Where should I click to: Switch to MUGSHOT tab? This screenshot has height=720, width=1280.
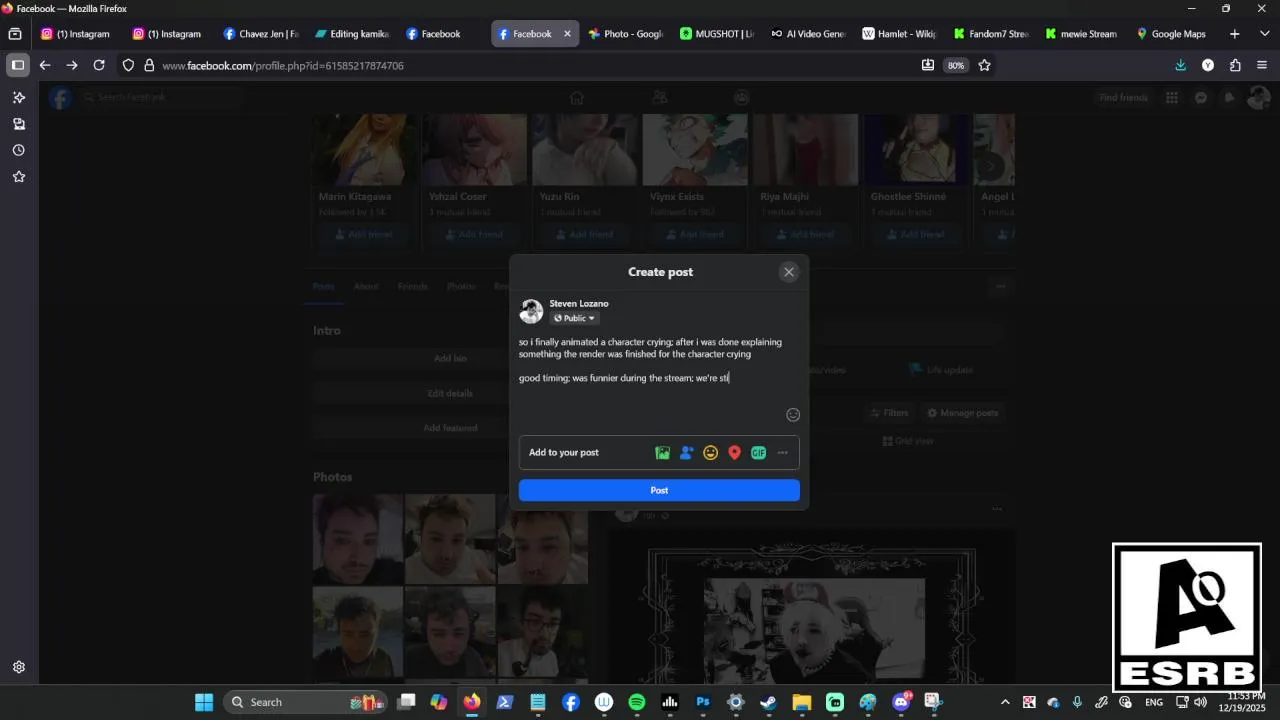click(x=716, y=34)
